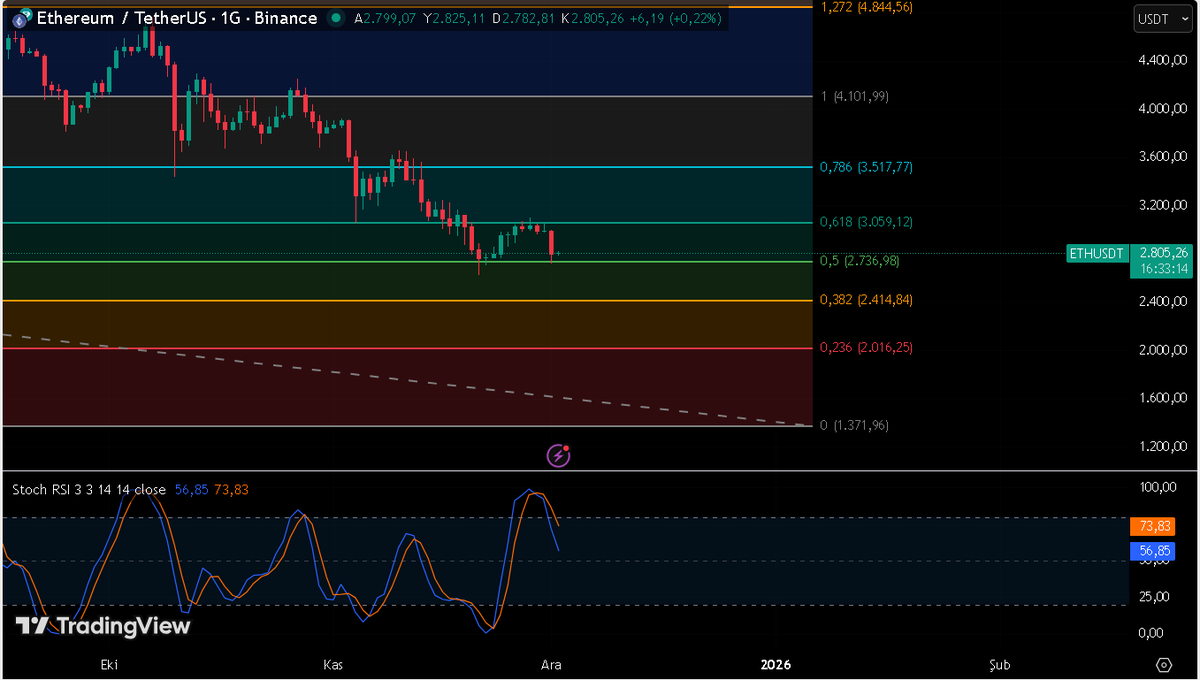1200x680 pixels.
Task: Click the 1.600,00 price axis label
Action: 1161,398
